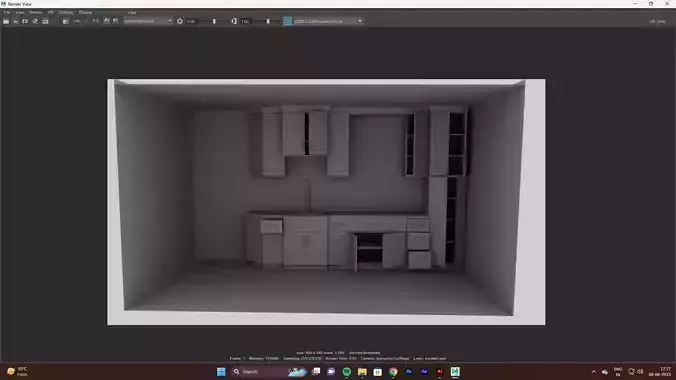Set real size with the 1:1 icon
The height and width of the screenshot is (380, 676).
click(x=96, y=21)
